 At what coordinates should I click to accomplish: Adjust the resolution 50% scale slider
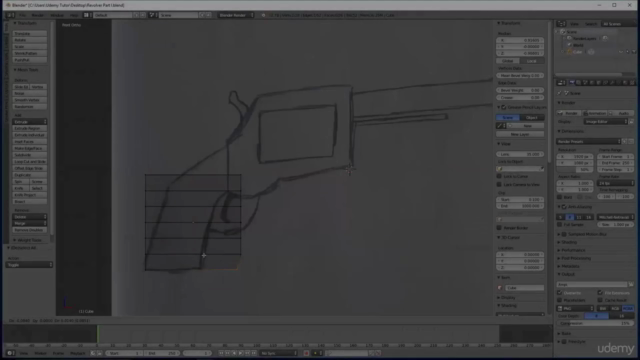point(575,169)
